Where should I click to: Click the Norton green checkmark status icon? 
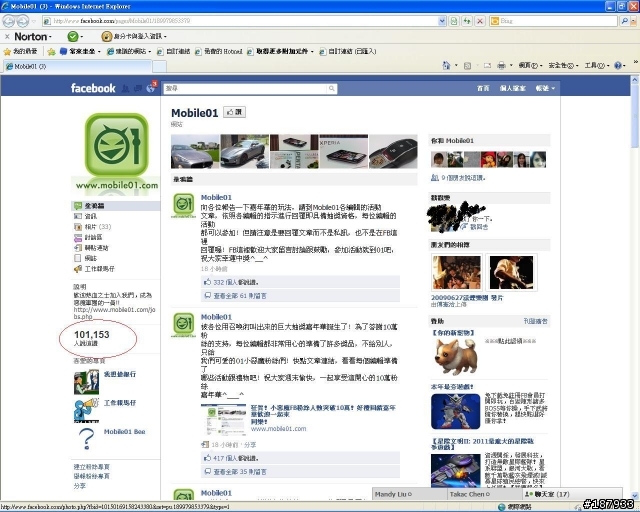pyautogui.click(x=73, y=36)
